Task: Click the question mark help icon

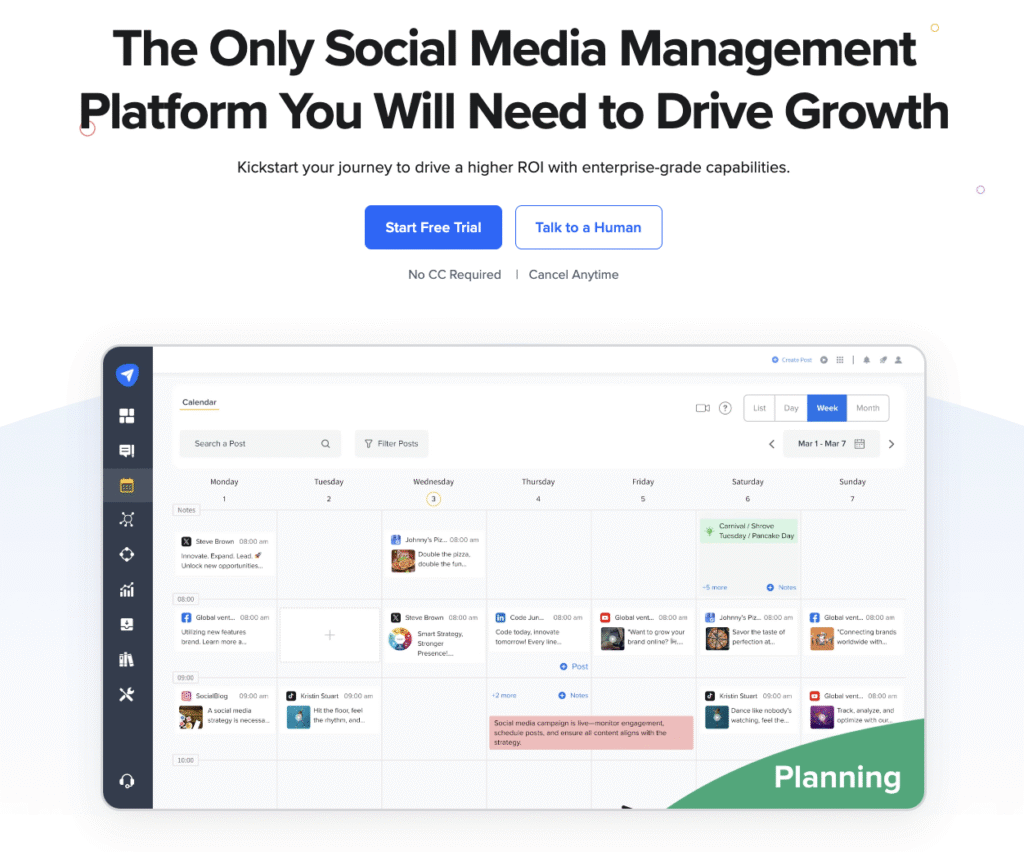Action: (724, 408)
